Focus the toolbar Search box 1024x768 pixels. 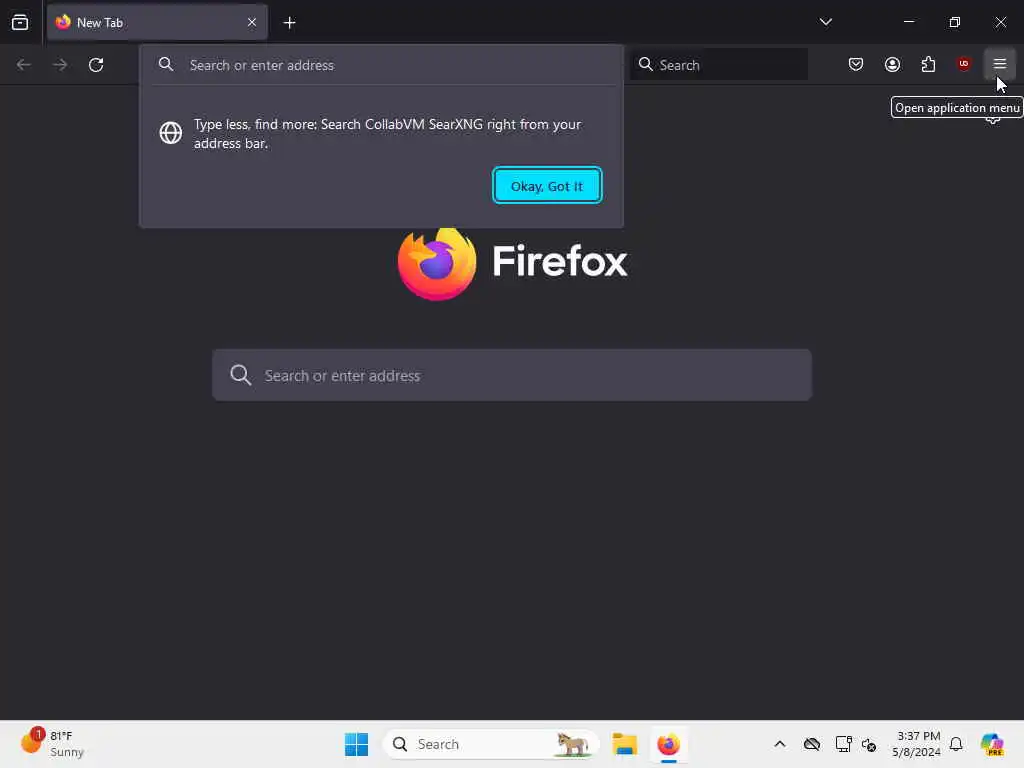click(x=719, y=65)
